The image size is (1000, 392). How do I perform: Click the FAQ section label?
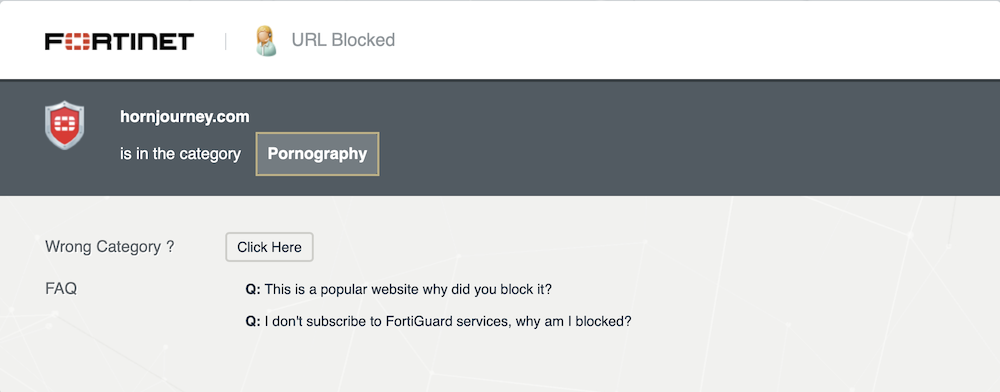coord(61,289)
